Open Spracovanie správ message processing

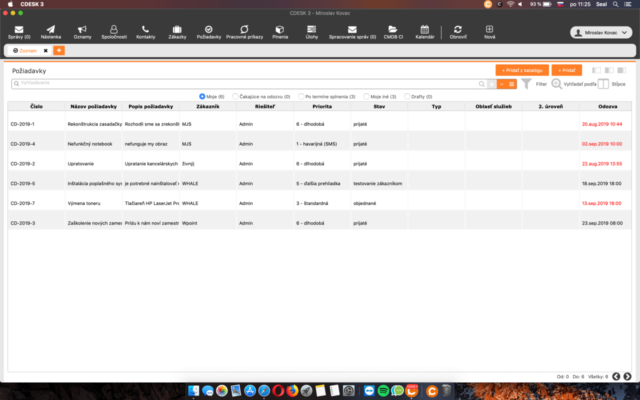pyautogui.click(x=352, y=32)
